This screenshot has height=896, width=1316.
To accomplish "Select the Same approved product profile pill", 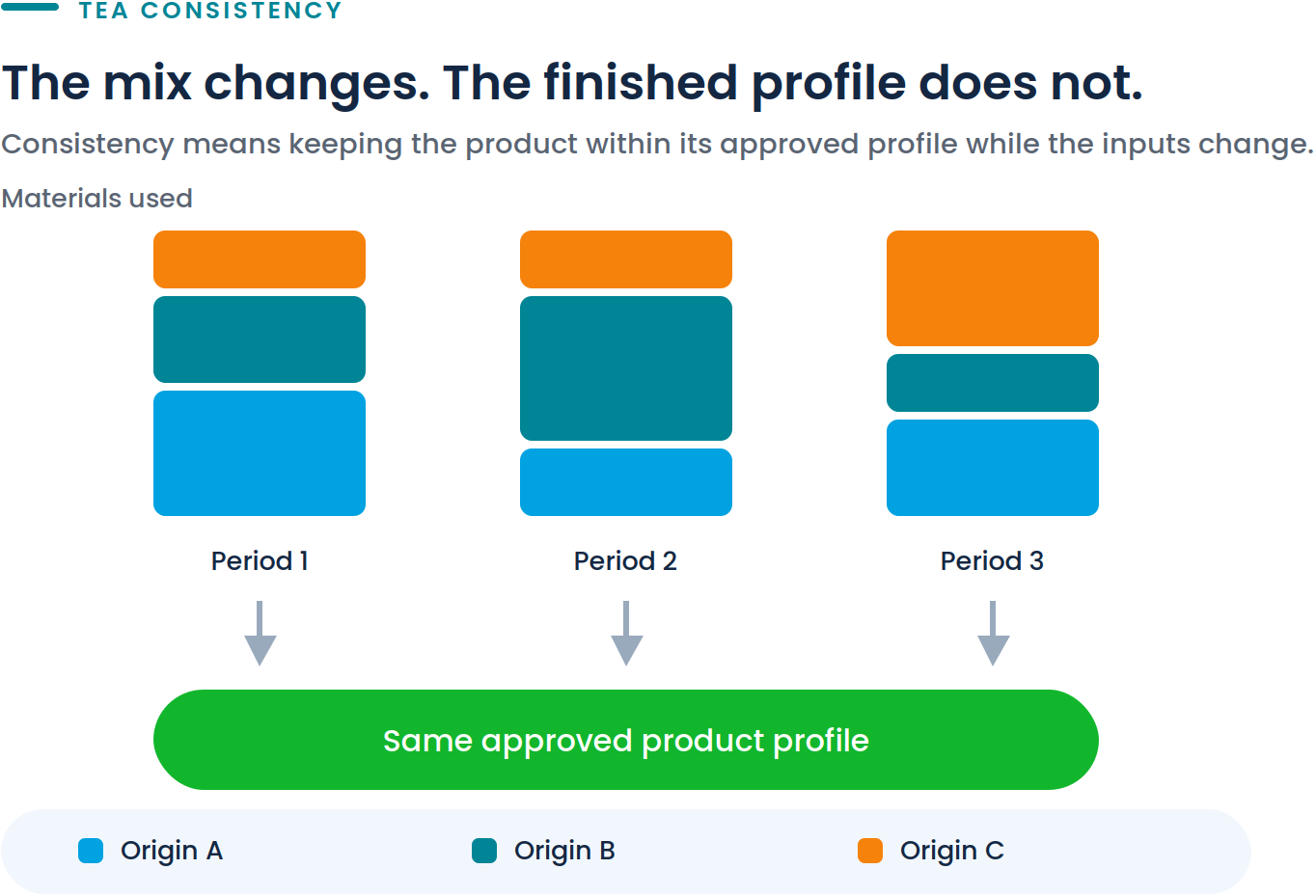I will click(x=626, y=740).
